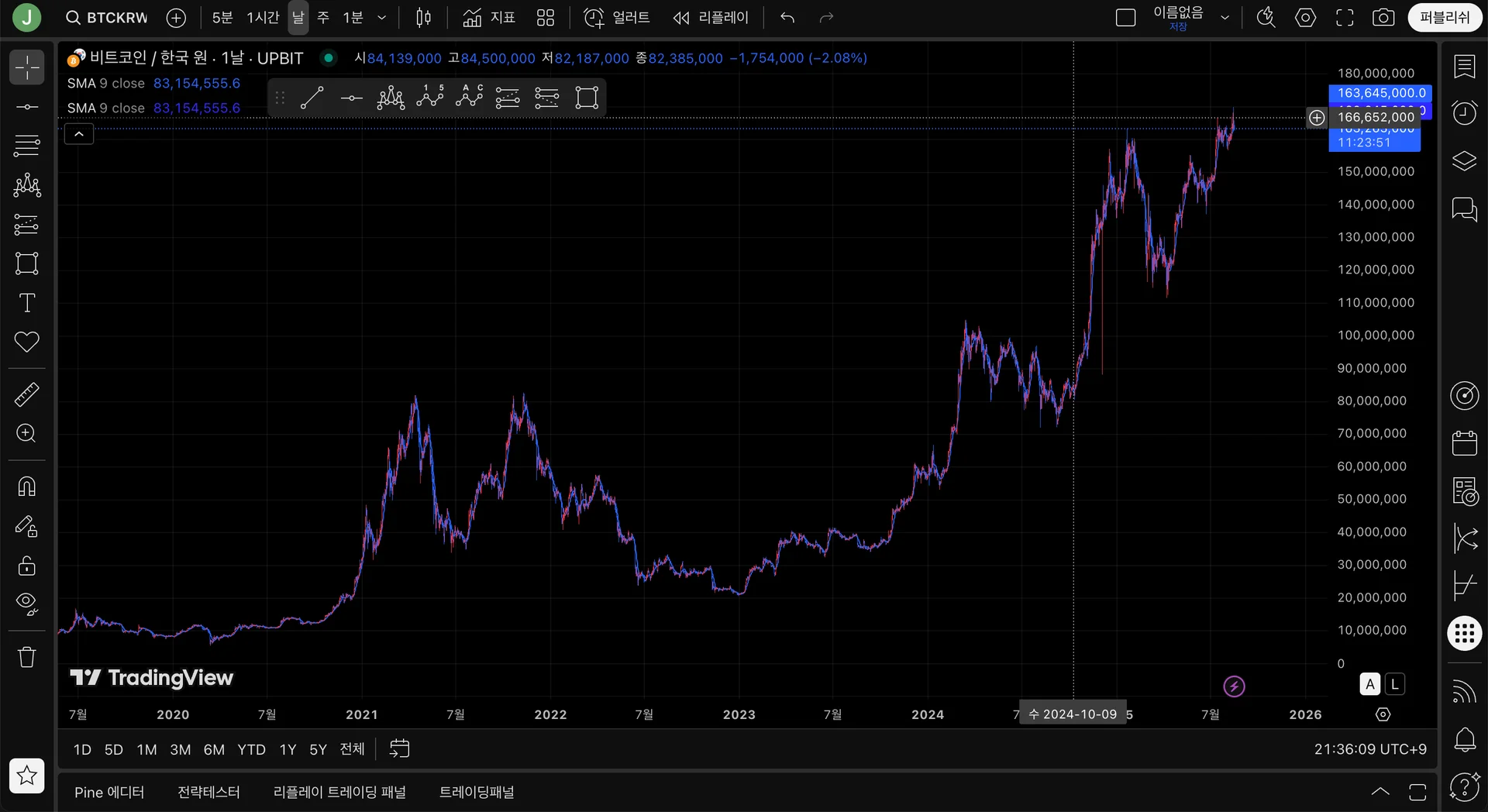
Task: Select the 5Y date range
Action: tap(318, 749)
